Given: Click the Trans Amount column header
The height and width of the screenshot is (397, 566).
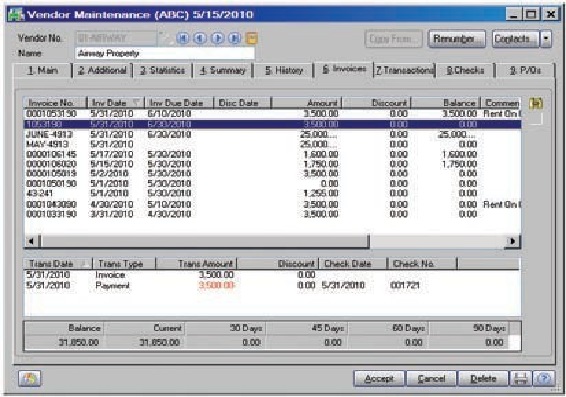Looking at the screenshot, I should (196, 264).
